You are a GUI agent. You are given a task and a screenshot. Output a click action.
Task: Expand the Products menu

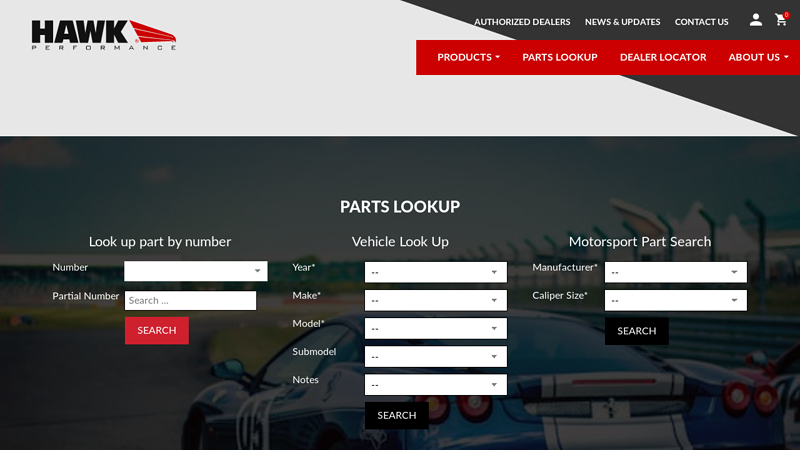click(468, 57)
